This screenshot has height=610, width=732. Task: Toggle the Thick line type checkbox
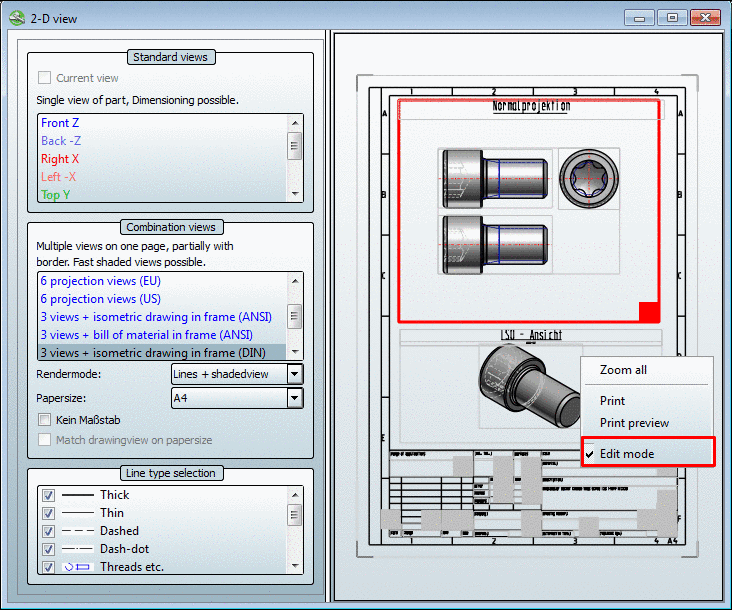coord(47,495)
